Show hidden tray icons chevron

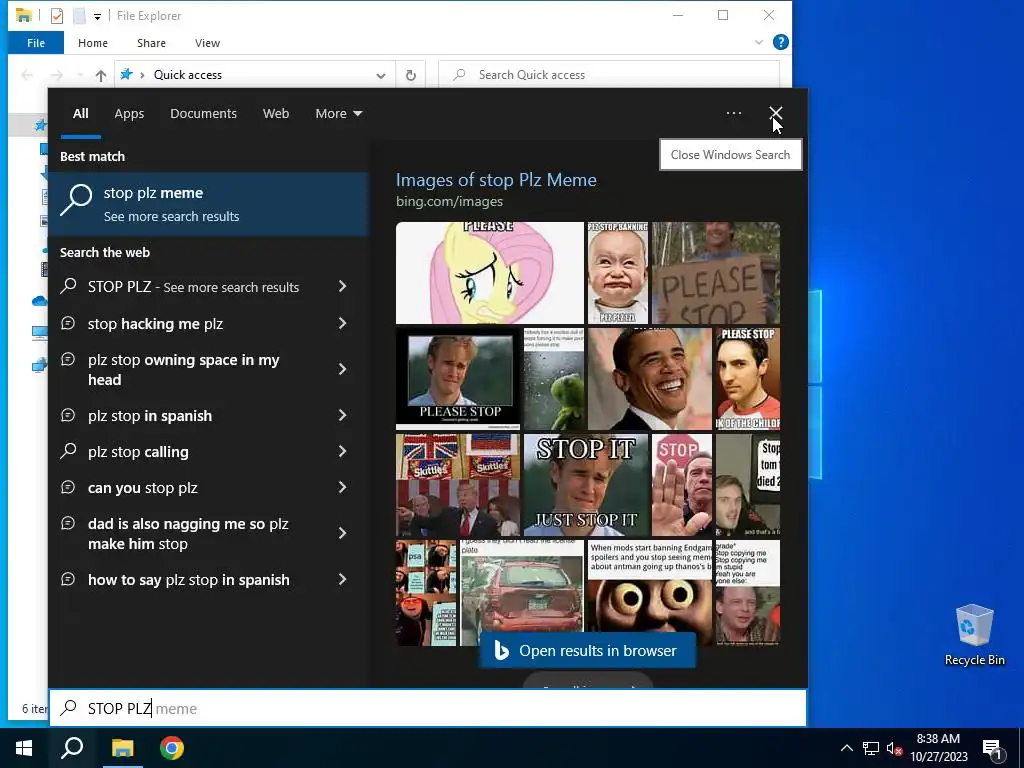click(846, 748)
